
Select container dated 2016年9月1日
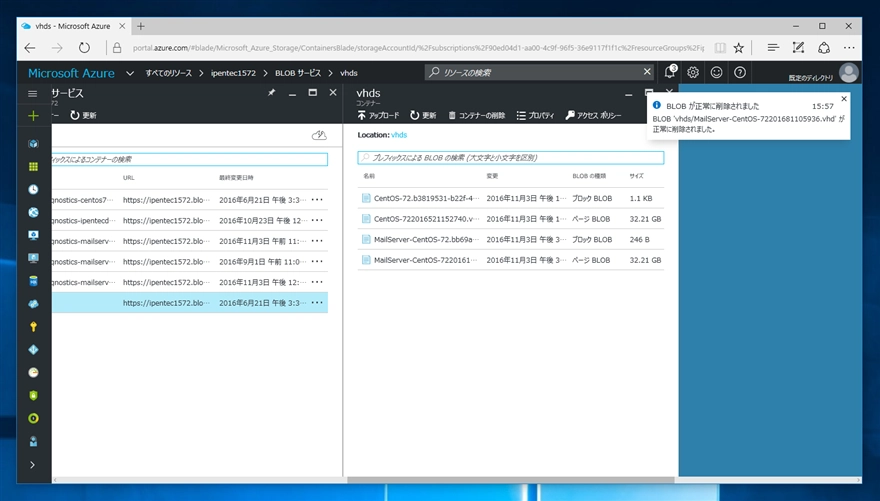pyautogui.click(x=190, y=261)
